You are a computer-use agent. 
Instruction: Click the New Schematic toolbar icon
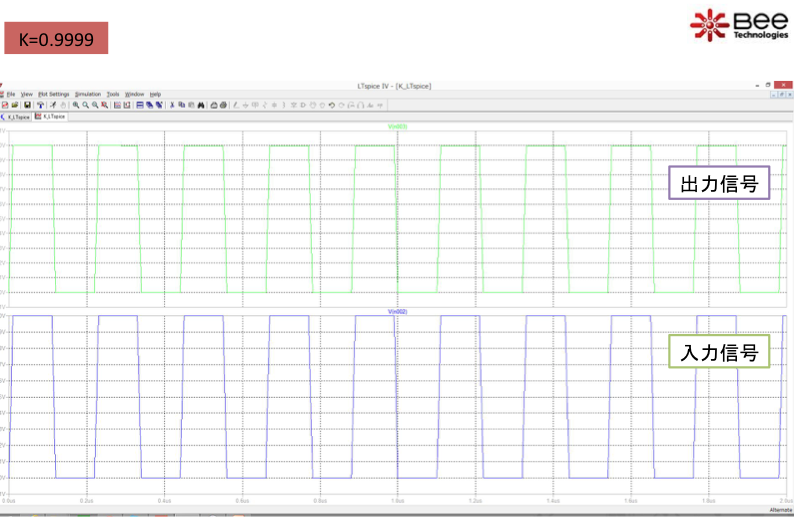click(4, 104)
